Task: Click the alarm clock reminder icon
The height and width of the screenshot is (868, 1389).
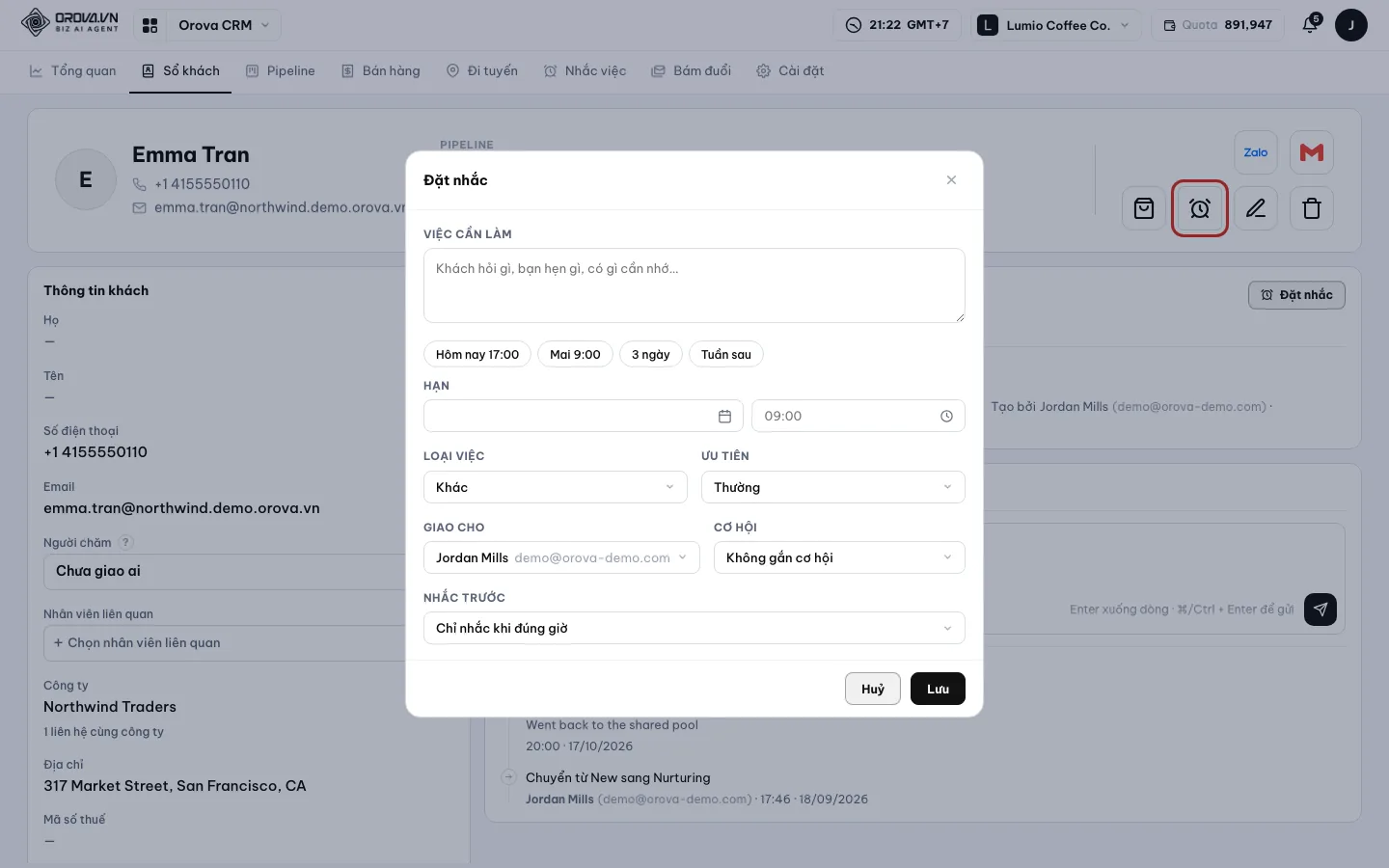Action: coord(1200,208)
